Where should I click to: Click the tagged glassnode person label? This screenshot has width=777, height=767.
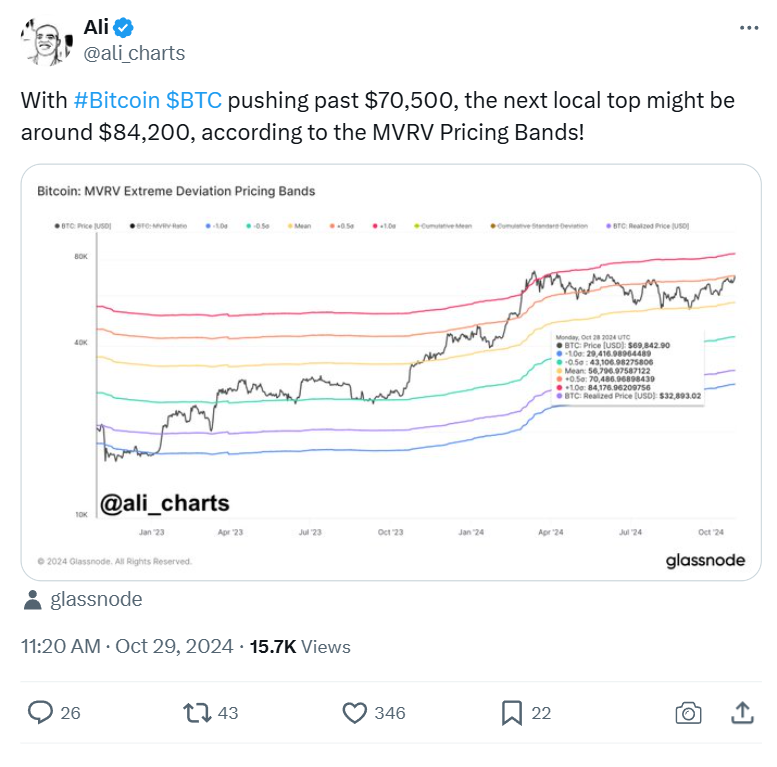click(x=96, y=600)
